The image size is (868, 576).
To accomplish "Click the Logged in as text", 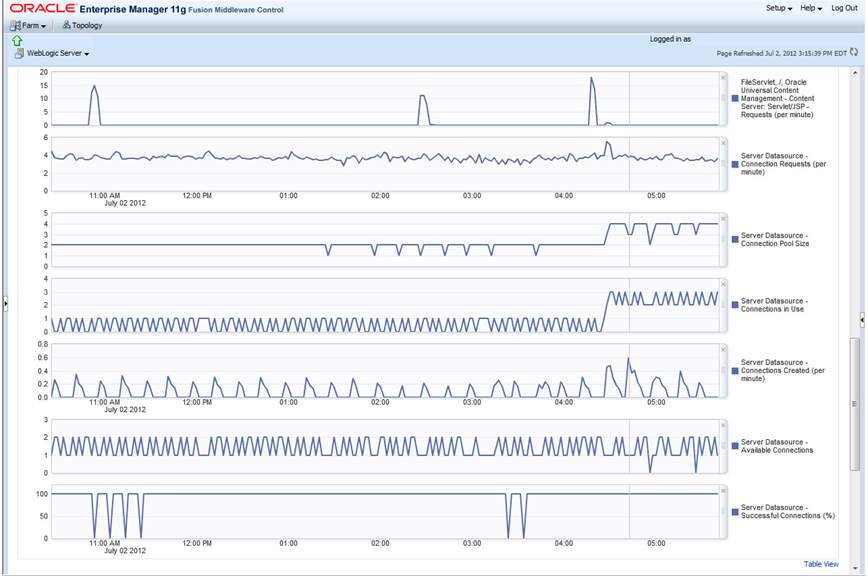I will (x=670, y=39).
